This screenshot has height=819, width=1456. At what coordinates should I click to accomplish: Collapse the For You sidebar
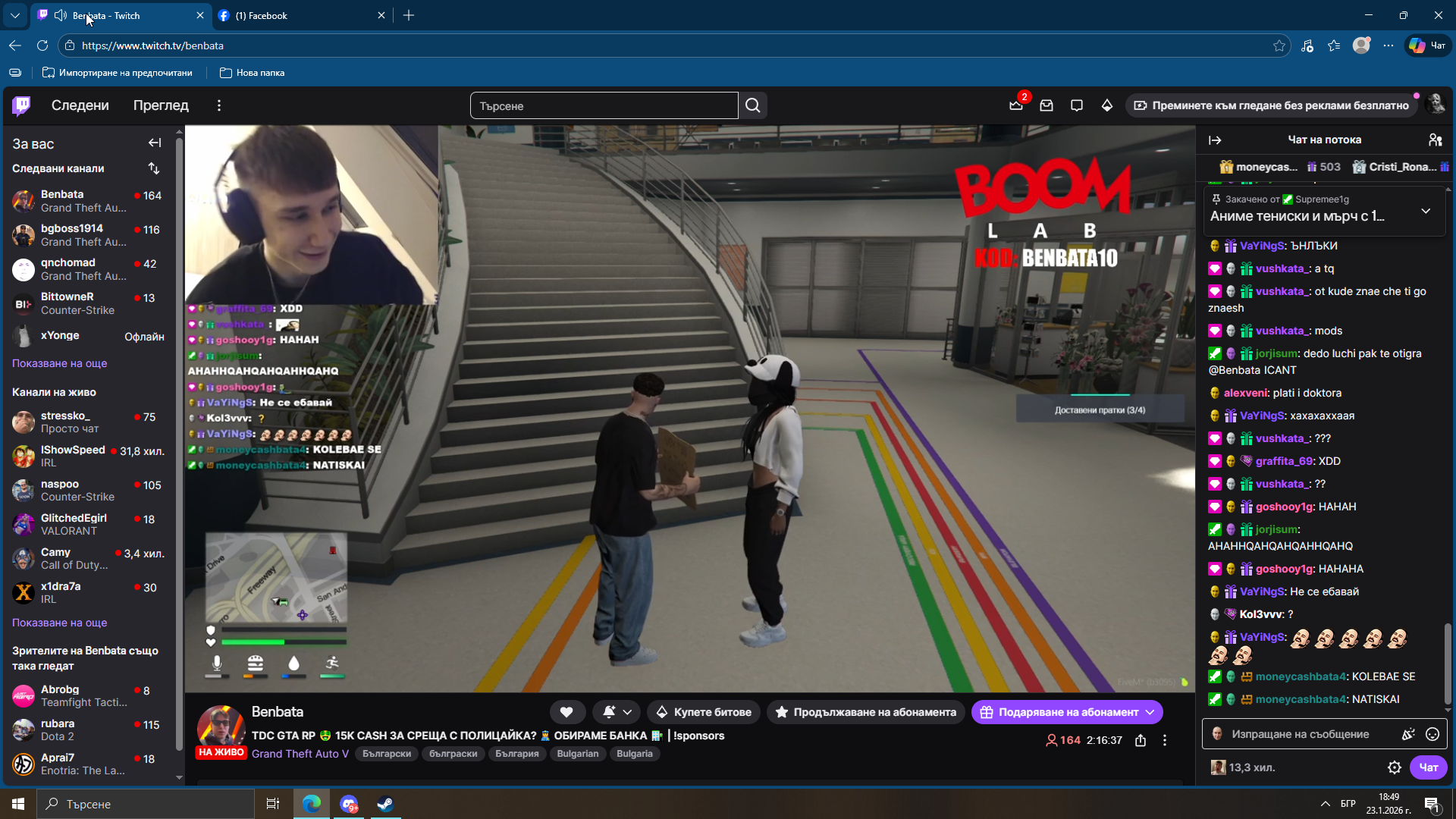(155, 143)
